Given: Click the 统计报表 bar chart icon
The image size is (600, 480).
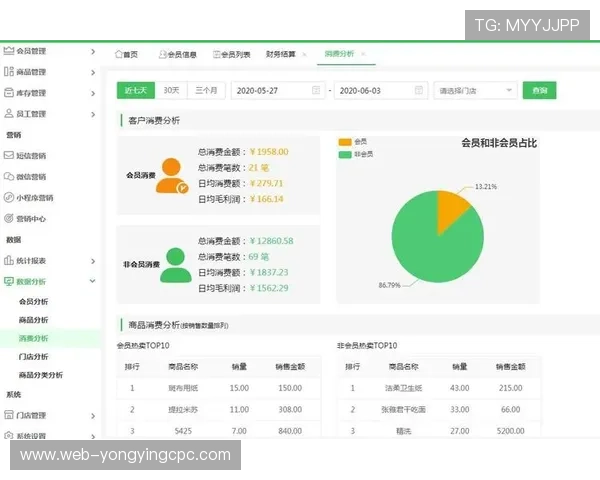Looking at the screenshot, I should tap(9, 260).
